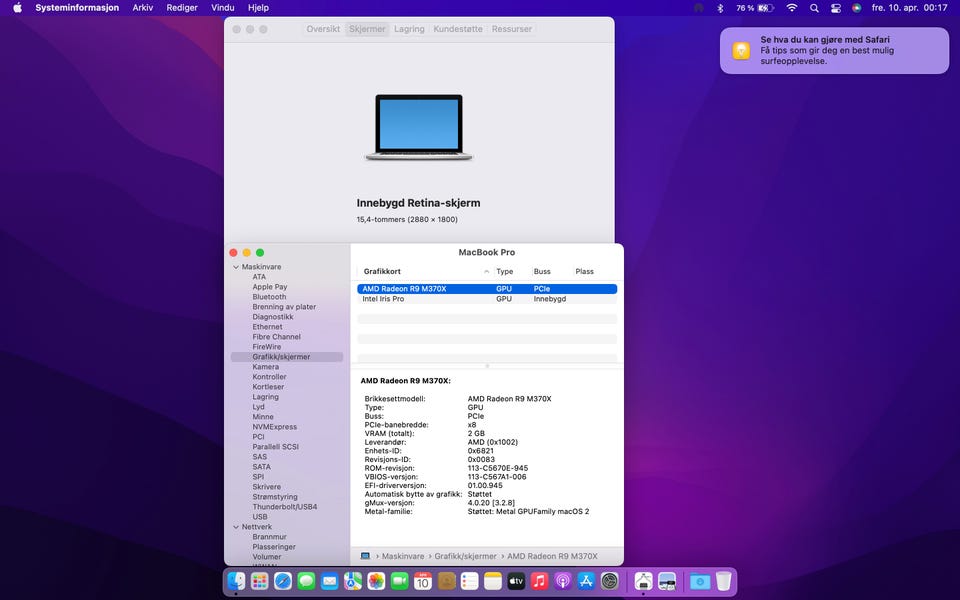Select the Skjermer tab
960x600 pixels.
[367, 29]
